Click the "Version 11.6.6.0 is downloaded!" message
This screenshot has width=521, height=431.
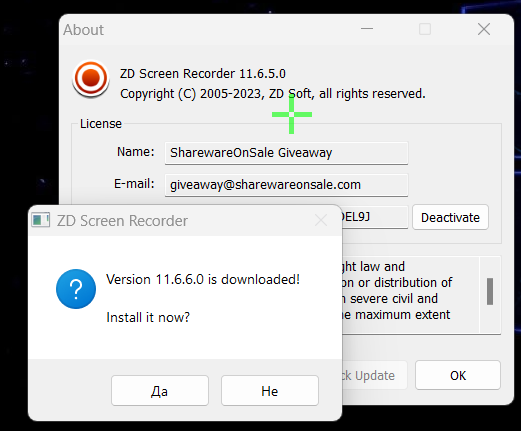click(203, 279)
